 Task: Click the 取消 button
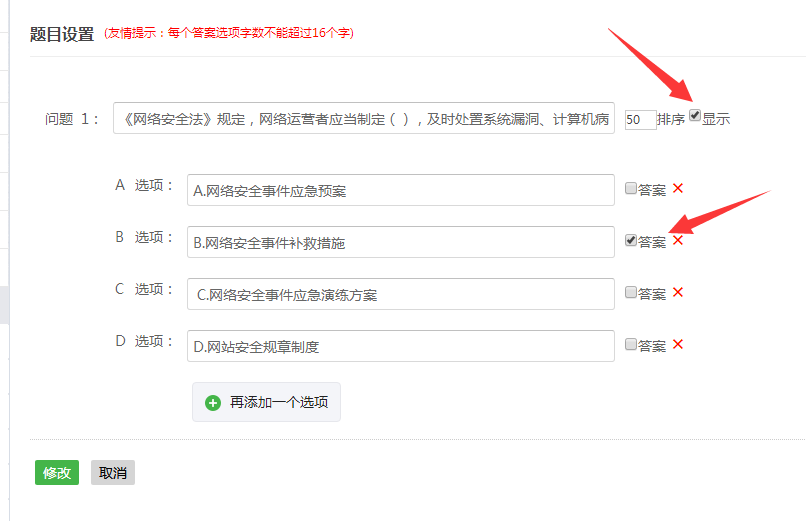click(113, 472)
